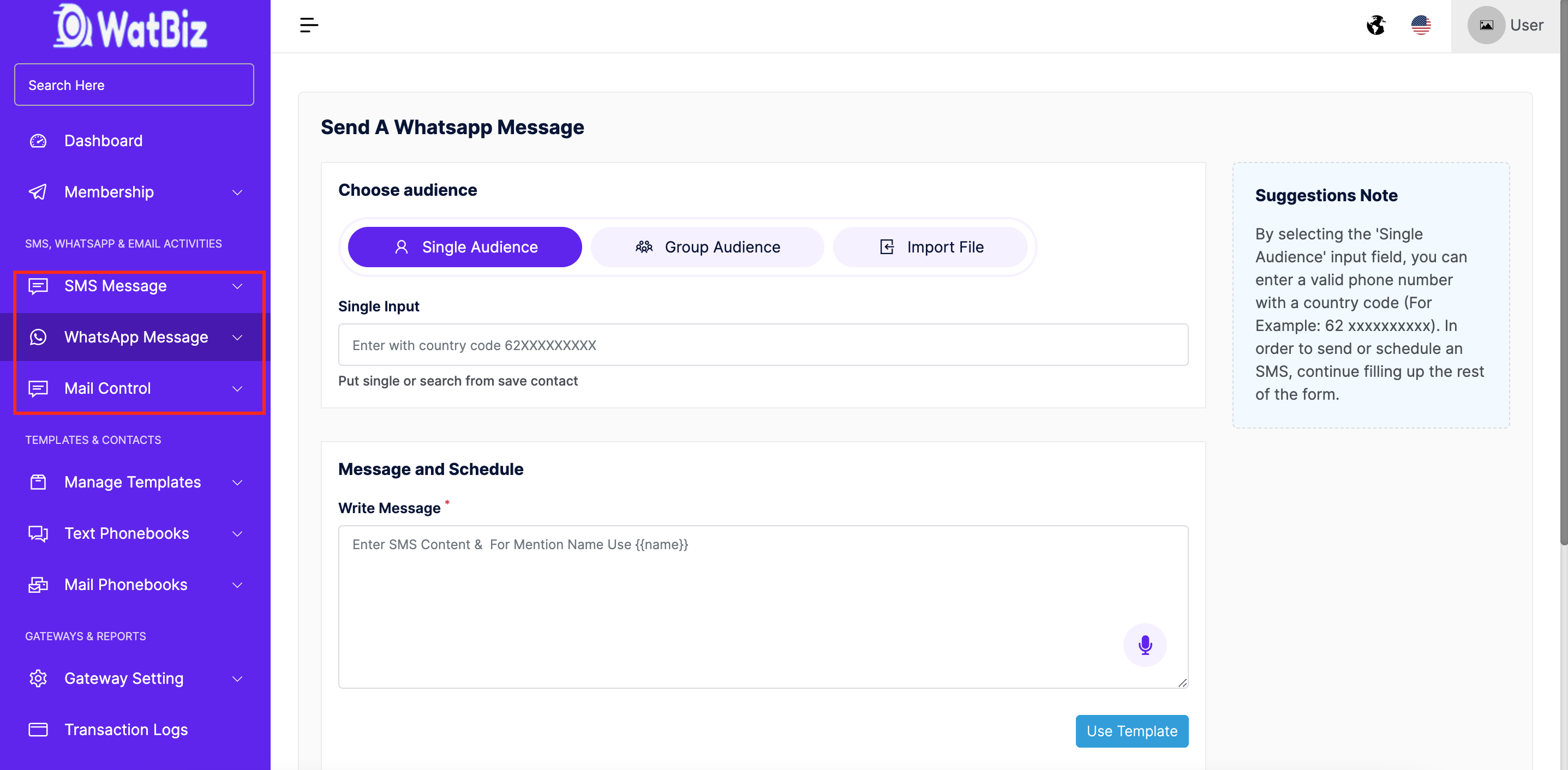The width and height of the screenshot is (1568, 770).
Task: Click 'TEMPLATES & CONTACTS' section label
Action: (x=93, y=440)
